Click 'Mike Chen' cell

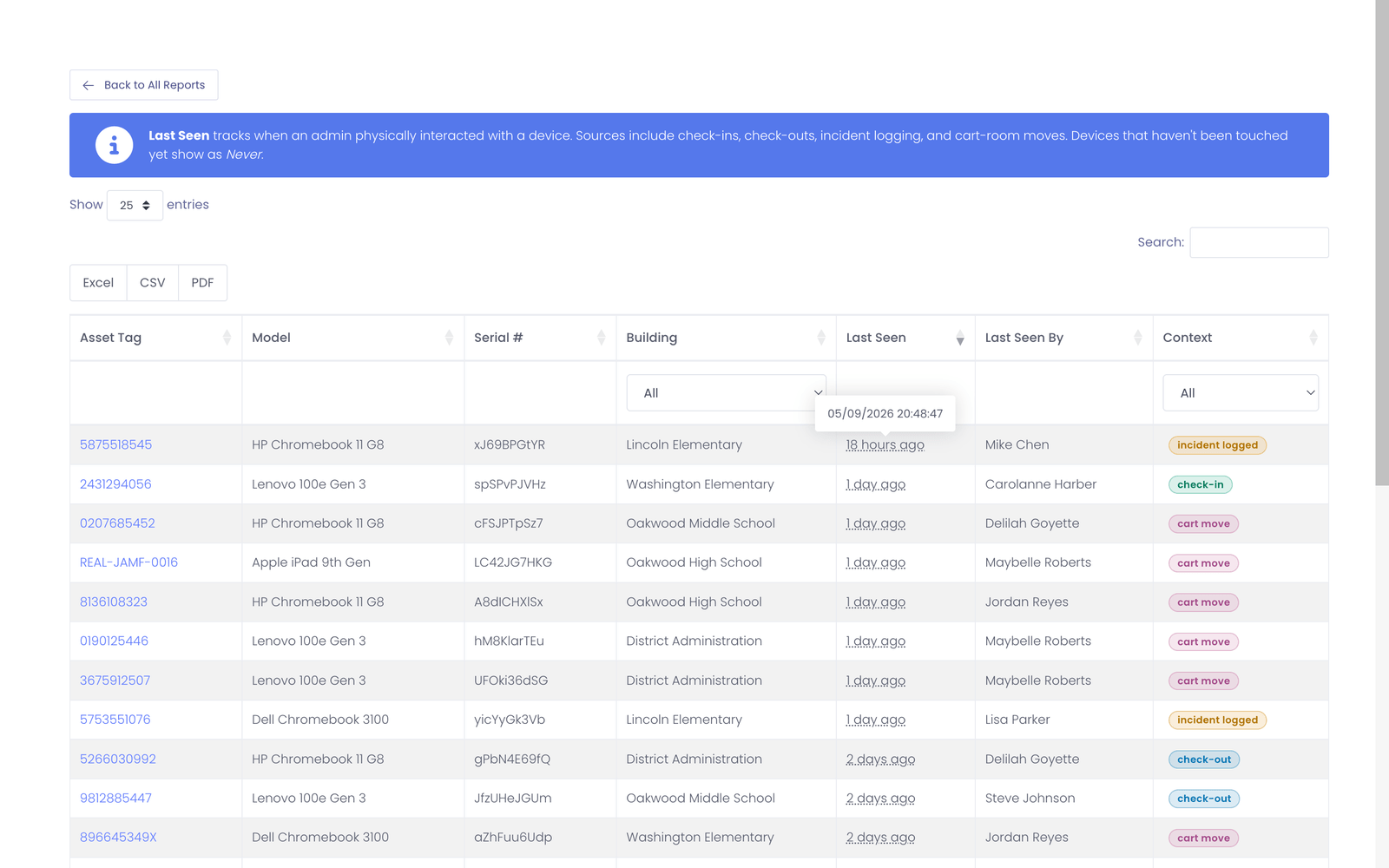pos(1017,444)
